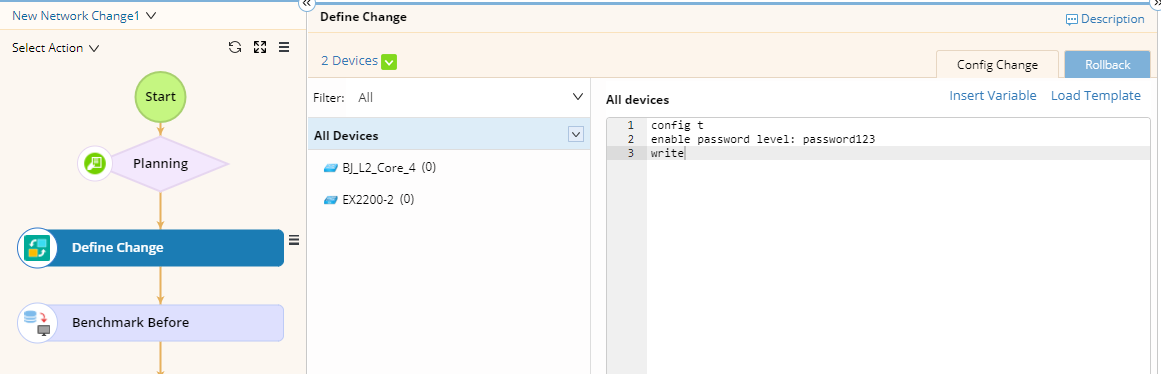Open the menu icon beside Define Change node

[294, 239]
